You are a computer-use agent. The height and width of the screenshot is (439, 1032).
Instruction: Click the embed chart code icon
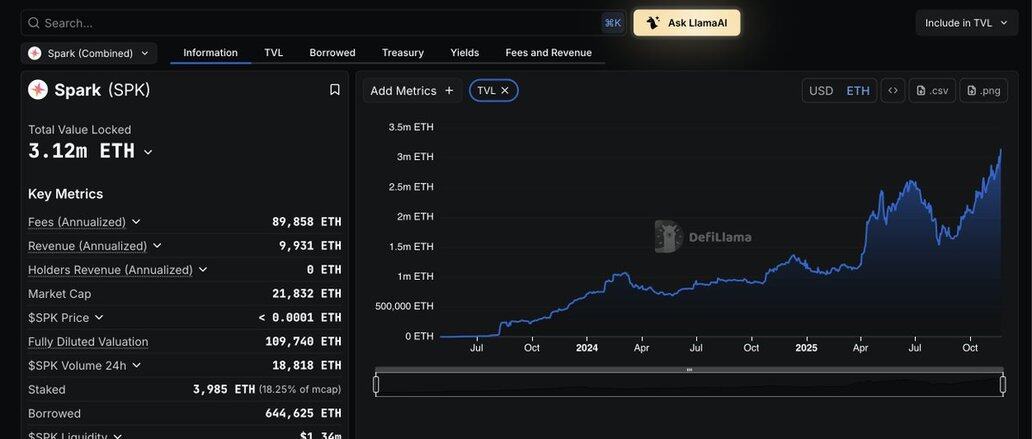[893, 91]
